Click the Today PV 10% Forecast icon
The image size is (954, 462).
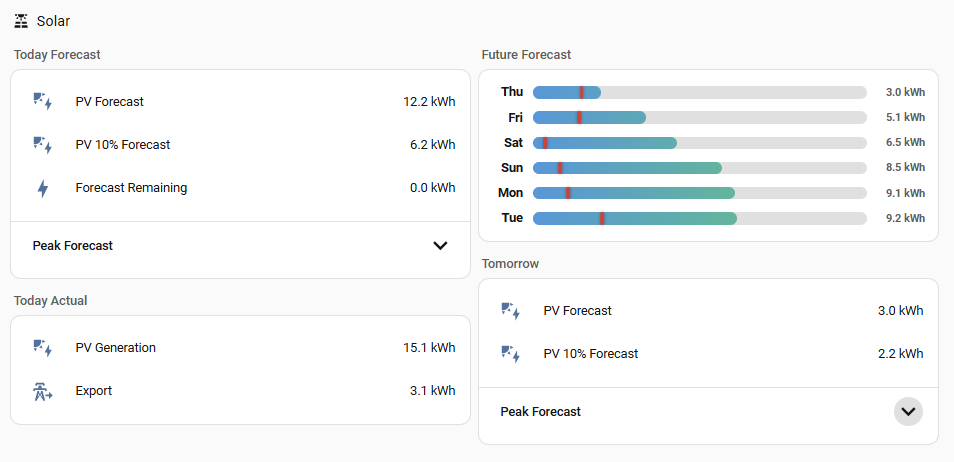click(43, 145)
